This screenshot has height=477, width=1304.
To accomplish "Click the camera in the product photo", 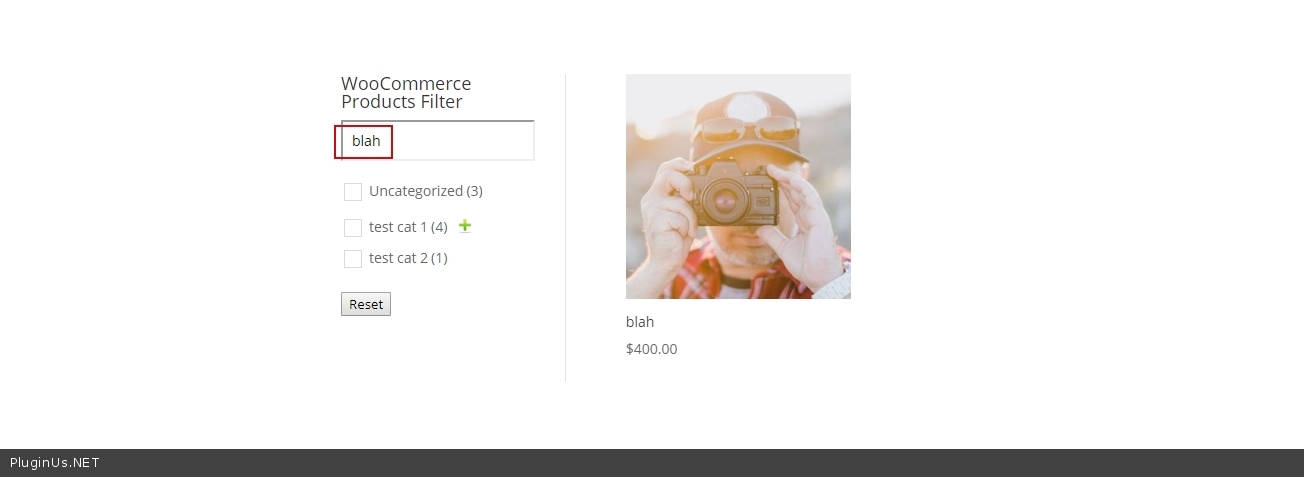I will [x=731, y=193].
